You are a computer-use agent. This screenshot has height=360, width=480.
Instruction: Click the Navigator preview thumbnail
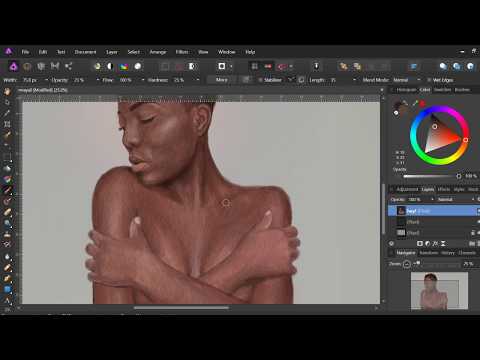[439, 291]
